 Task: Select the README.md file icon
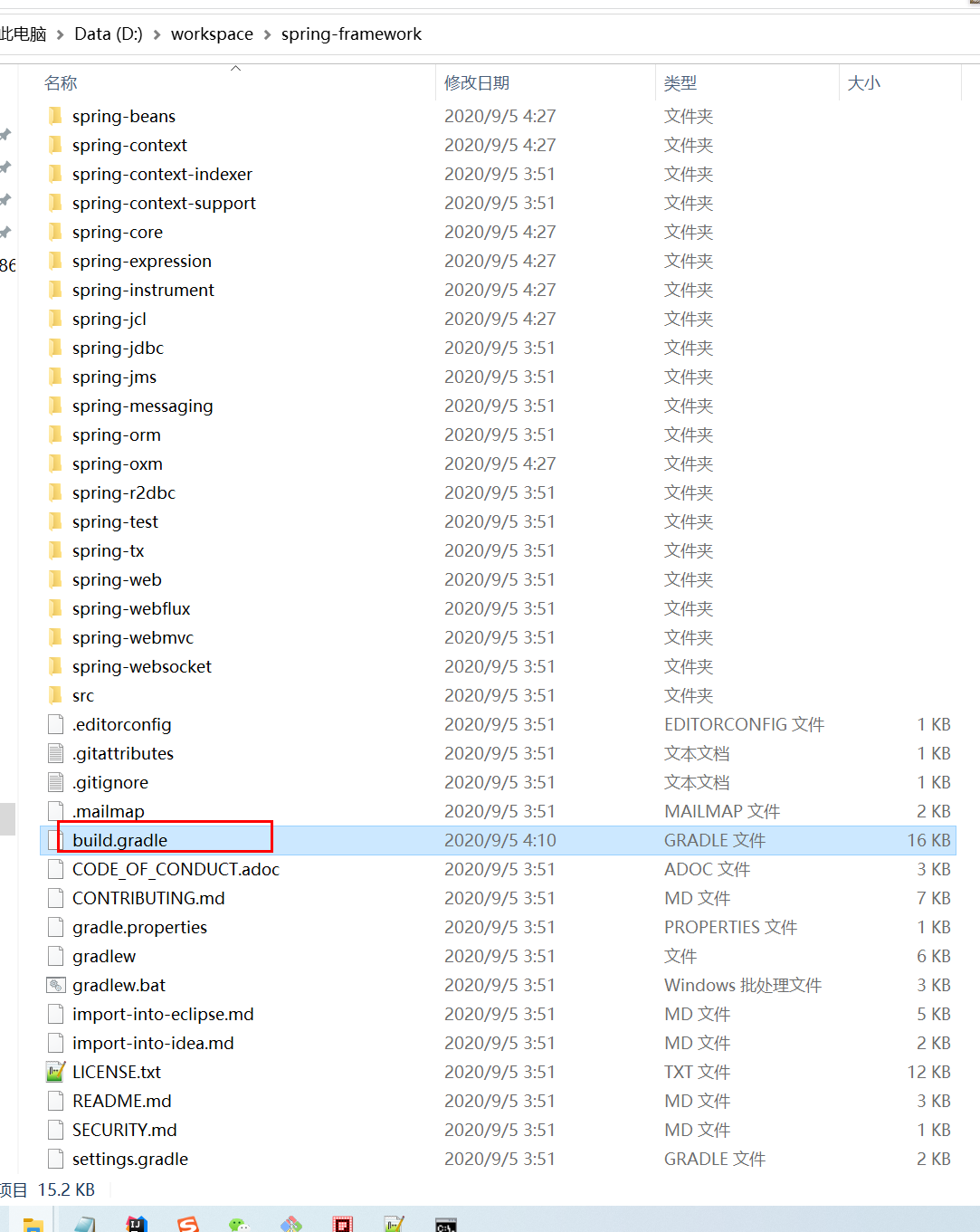55,1101
